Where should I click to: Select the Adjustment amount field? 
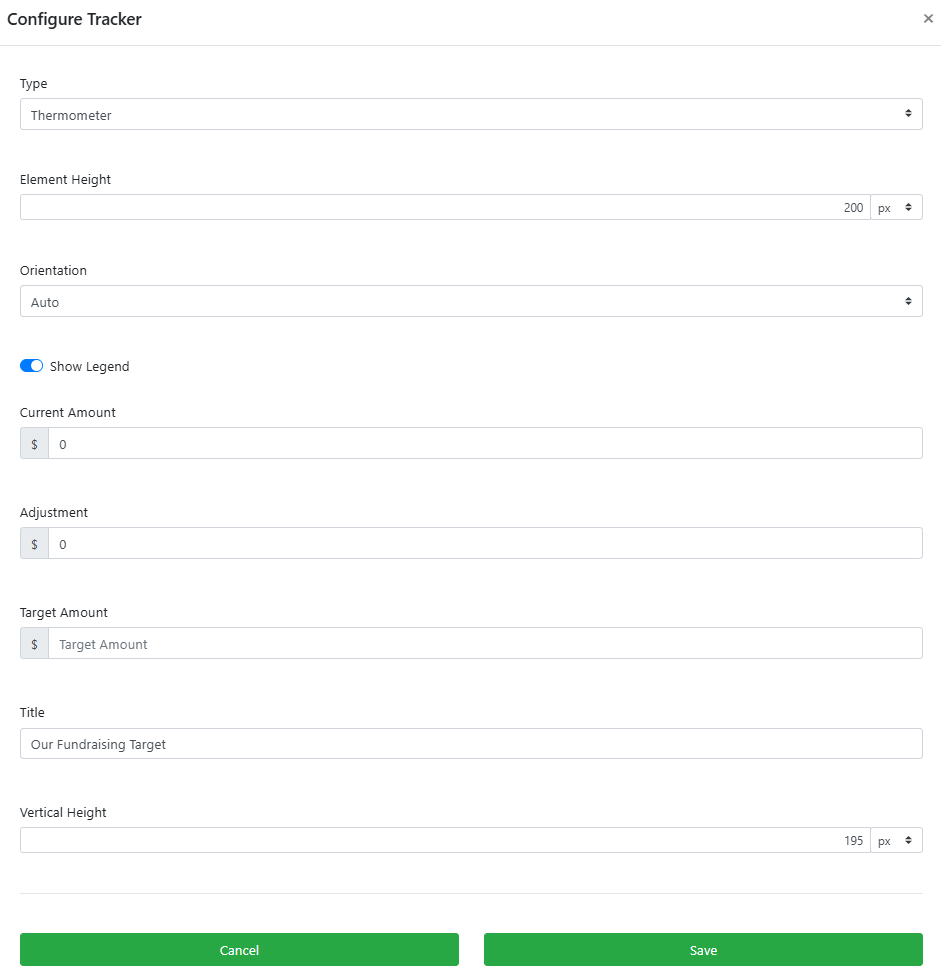(485, 543)
